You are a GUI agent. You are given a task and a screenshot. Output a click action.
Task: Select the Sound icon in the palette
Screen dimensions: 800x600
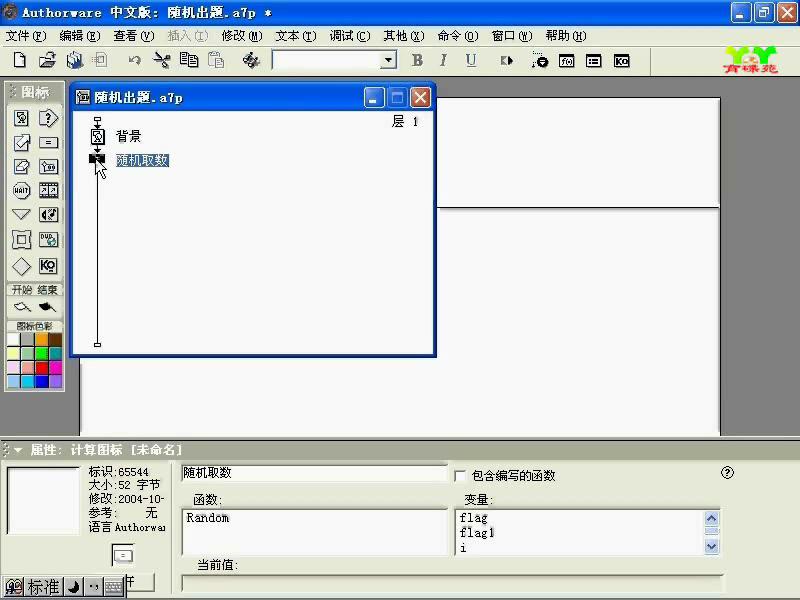pos(48,214)
